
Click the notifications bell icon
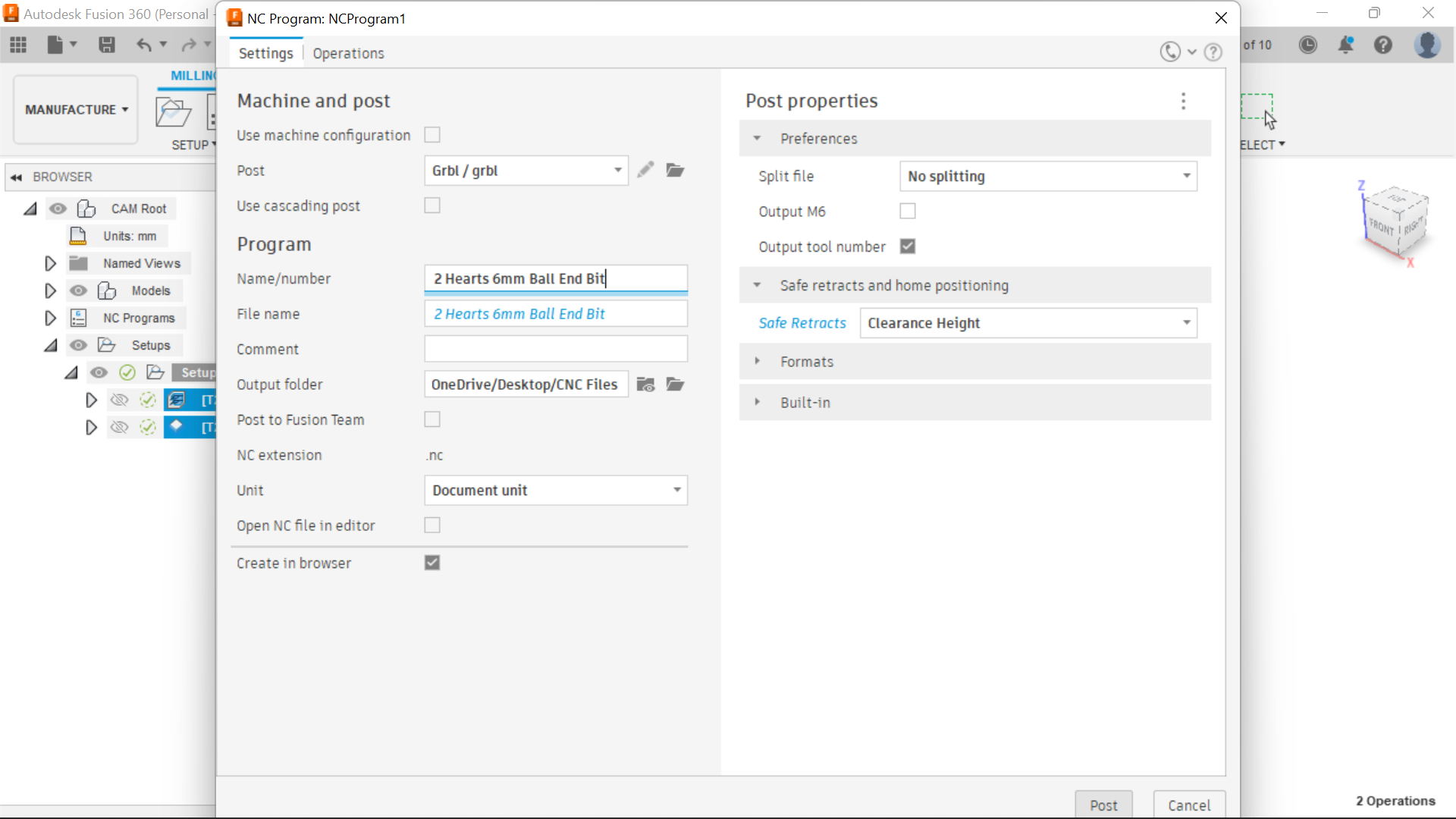1346,45
